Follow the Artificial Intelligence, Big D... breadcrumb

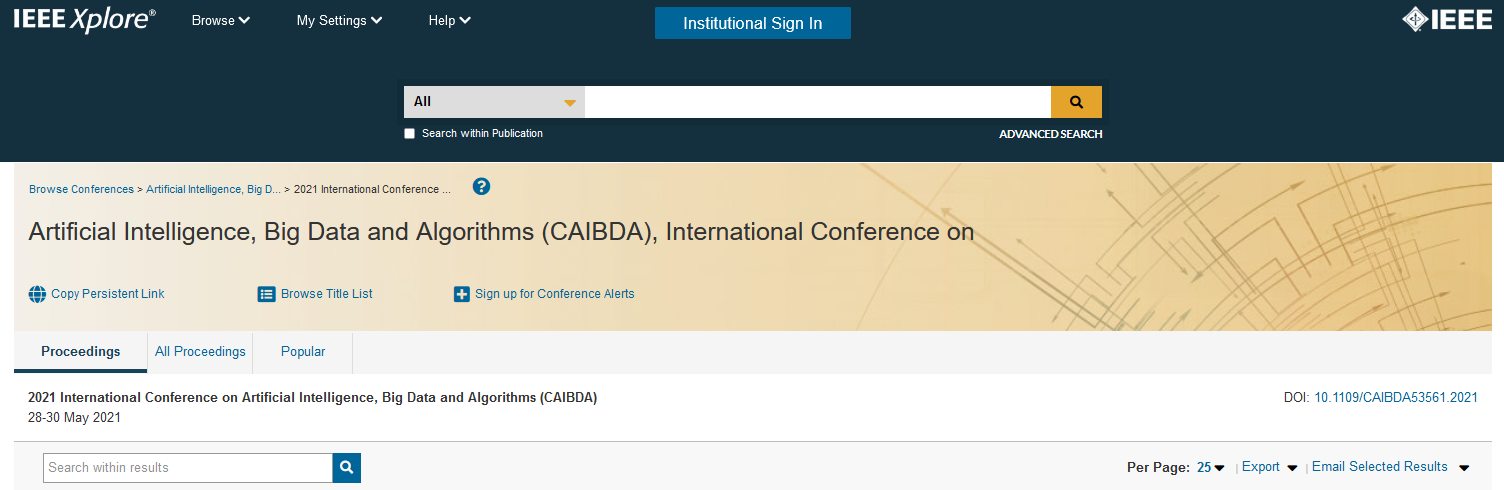coord(214,189)
